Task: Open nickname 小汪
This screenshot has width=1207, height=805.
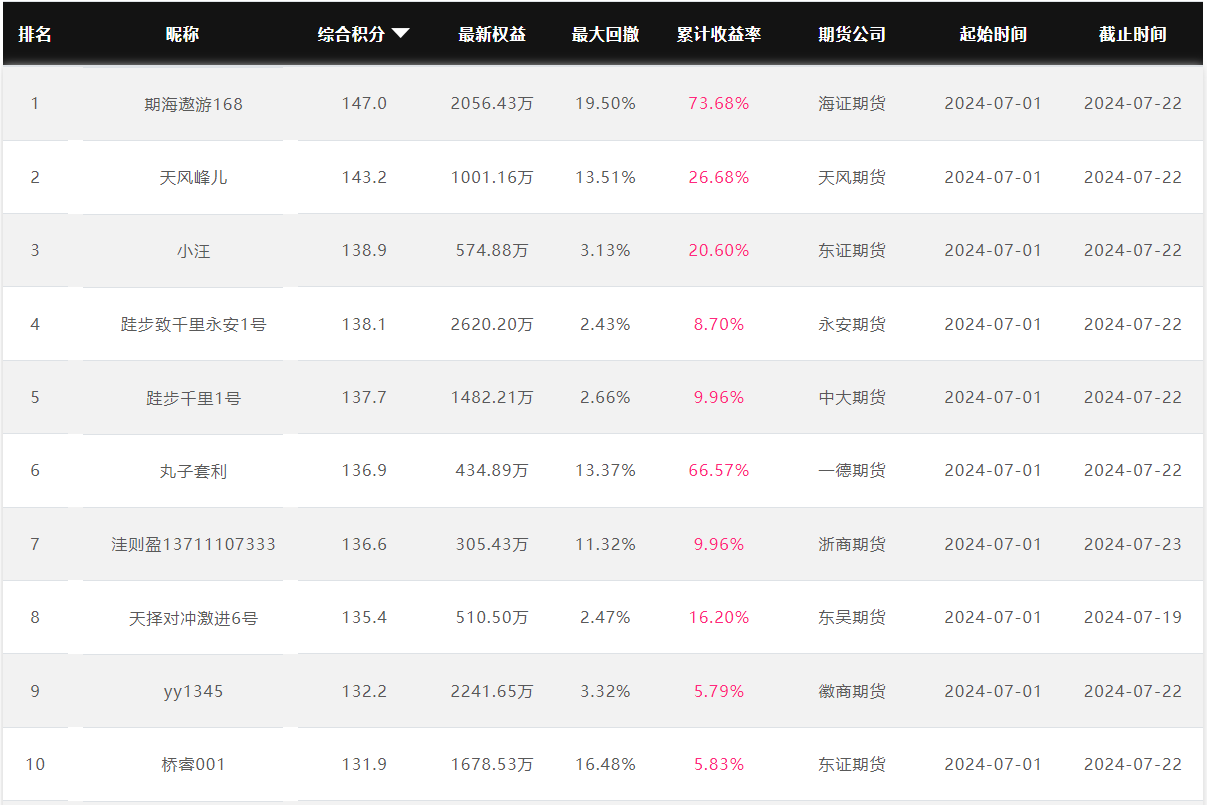Action: pyautogui.click(x=193, y=251)
